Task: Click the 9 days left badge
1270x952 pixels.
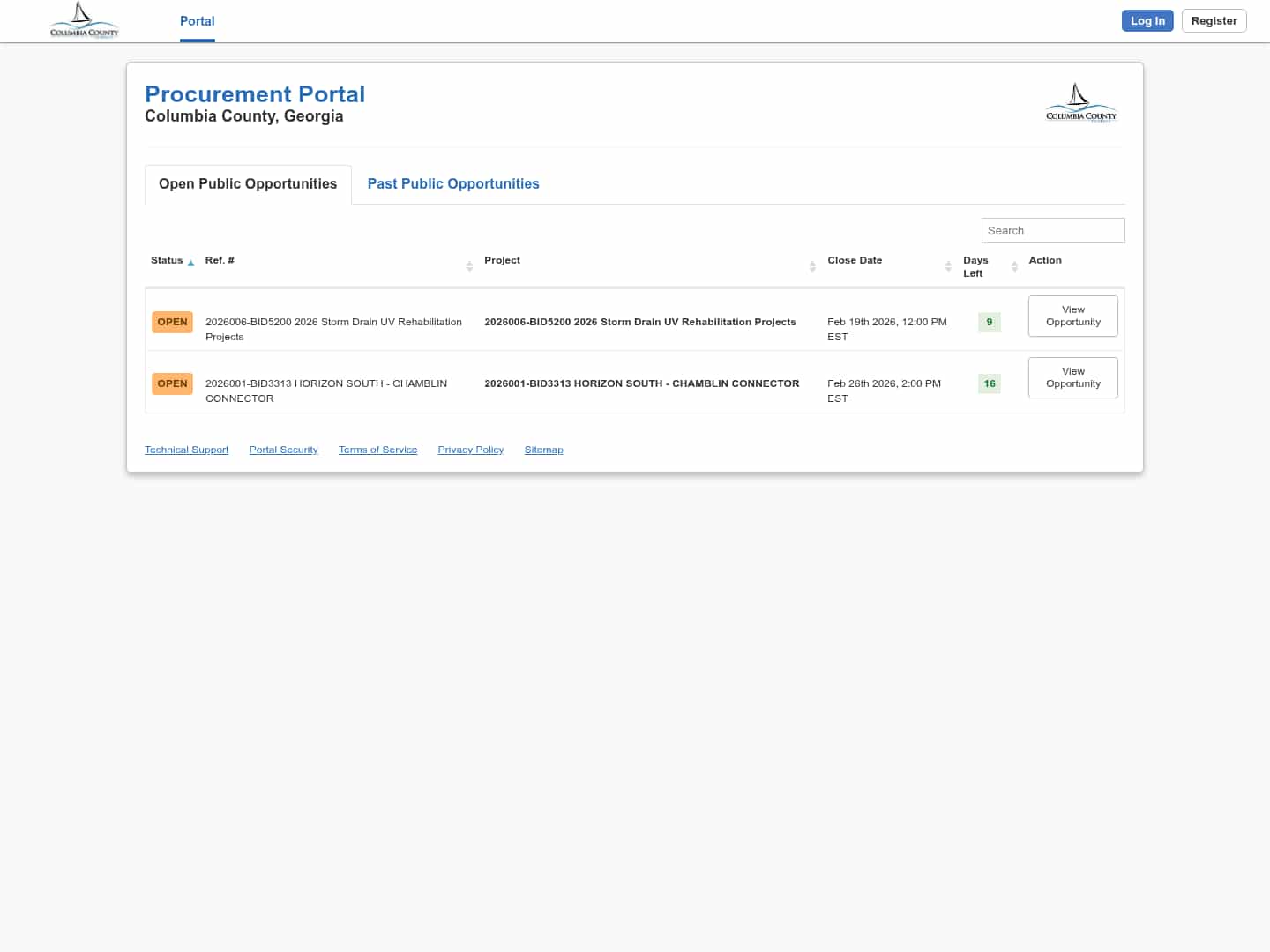Action: click(x=989, y=322)
